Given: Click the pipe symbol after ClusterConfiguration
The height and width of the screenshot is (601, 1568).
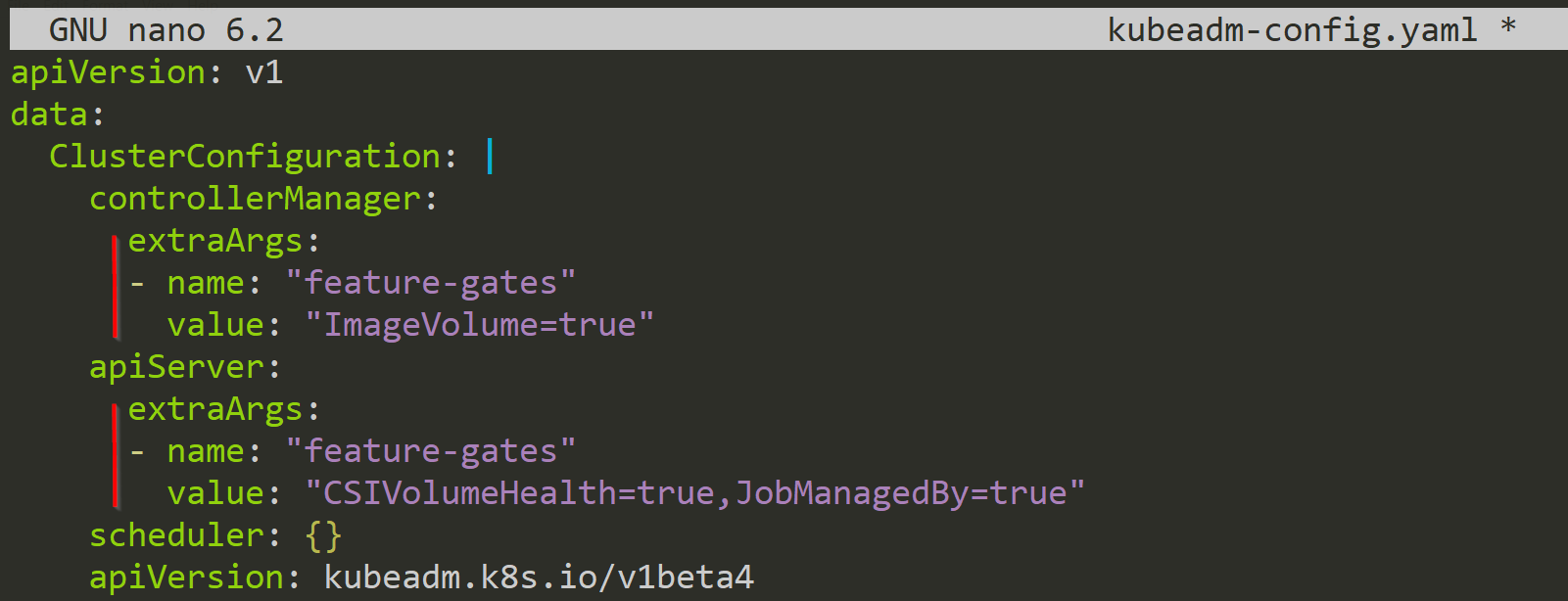Looking at the screenshot, I should pos(490,157).
